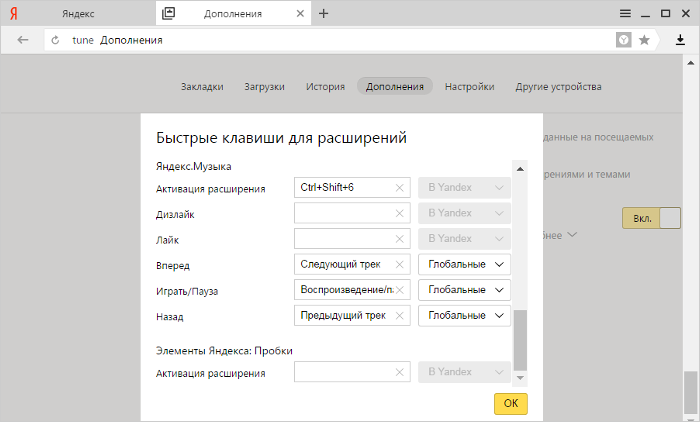Screen dimensions: 700x422
Task: Click the Yandex logo icon in first tab
Action: point(13,14)
